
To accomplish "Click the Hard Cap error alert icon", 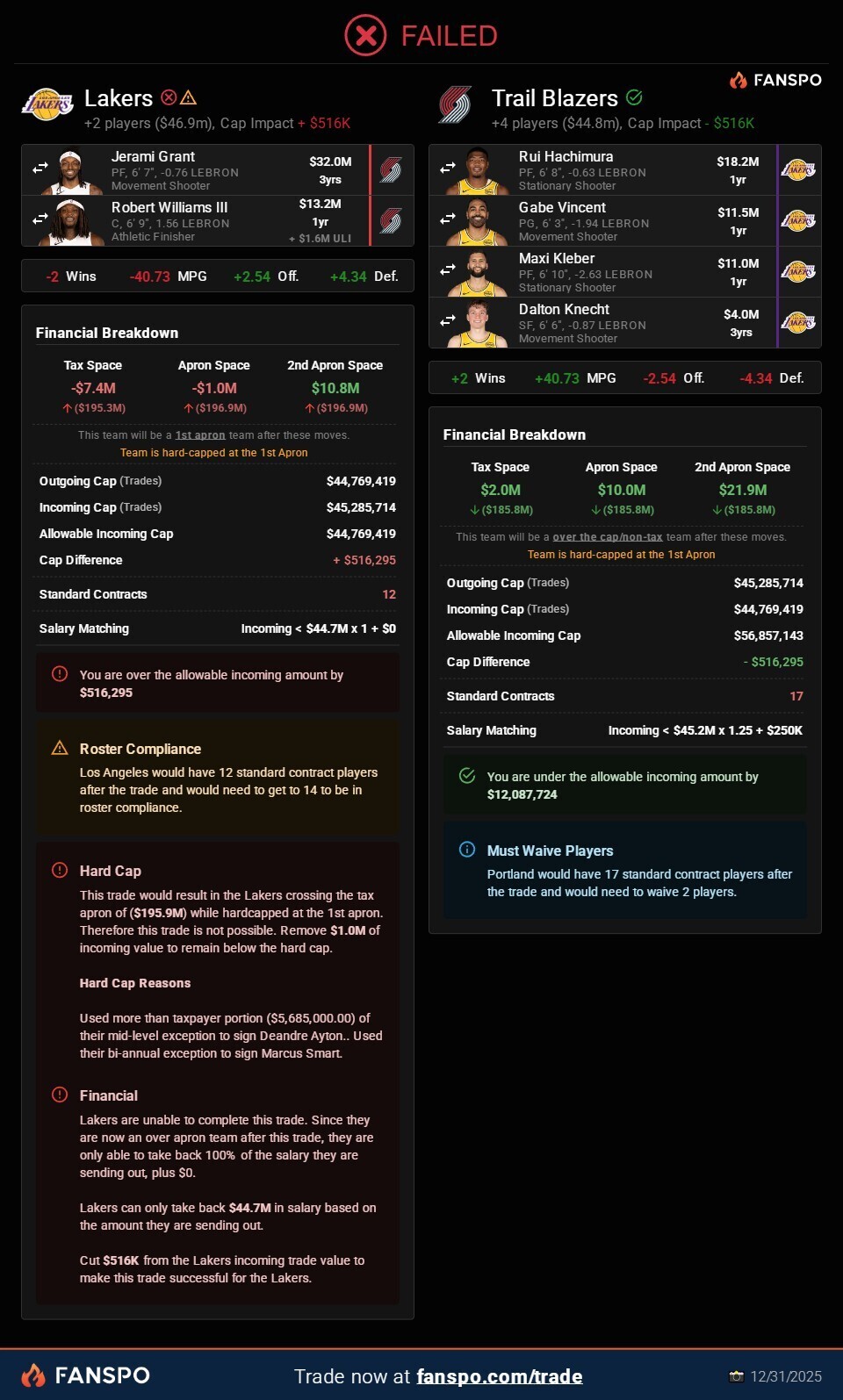I will click(x=60, y=870).
